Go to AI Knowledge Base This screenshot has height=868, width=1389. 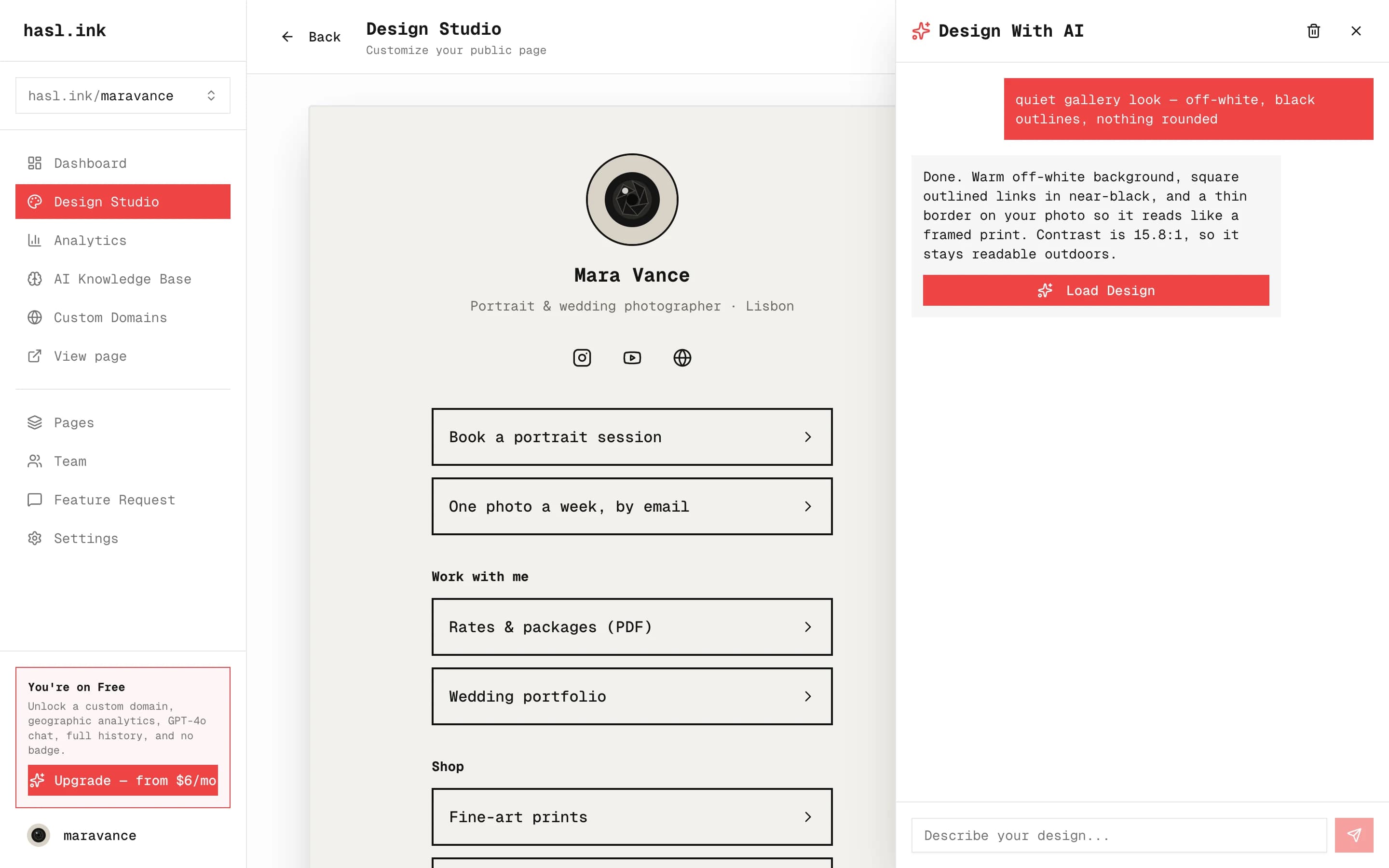123,279
